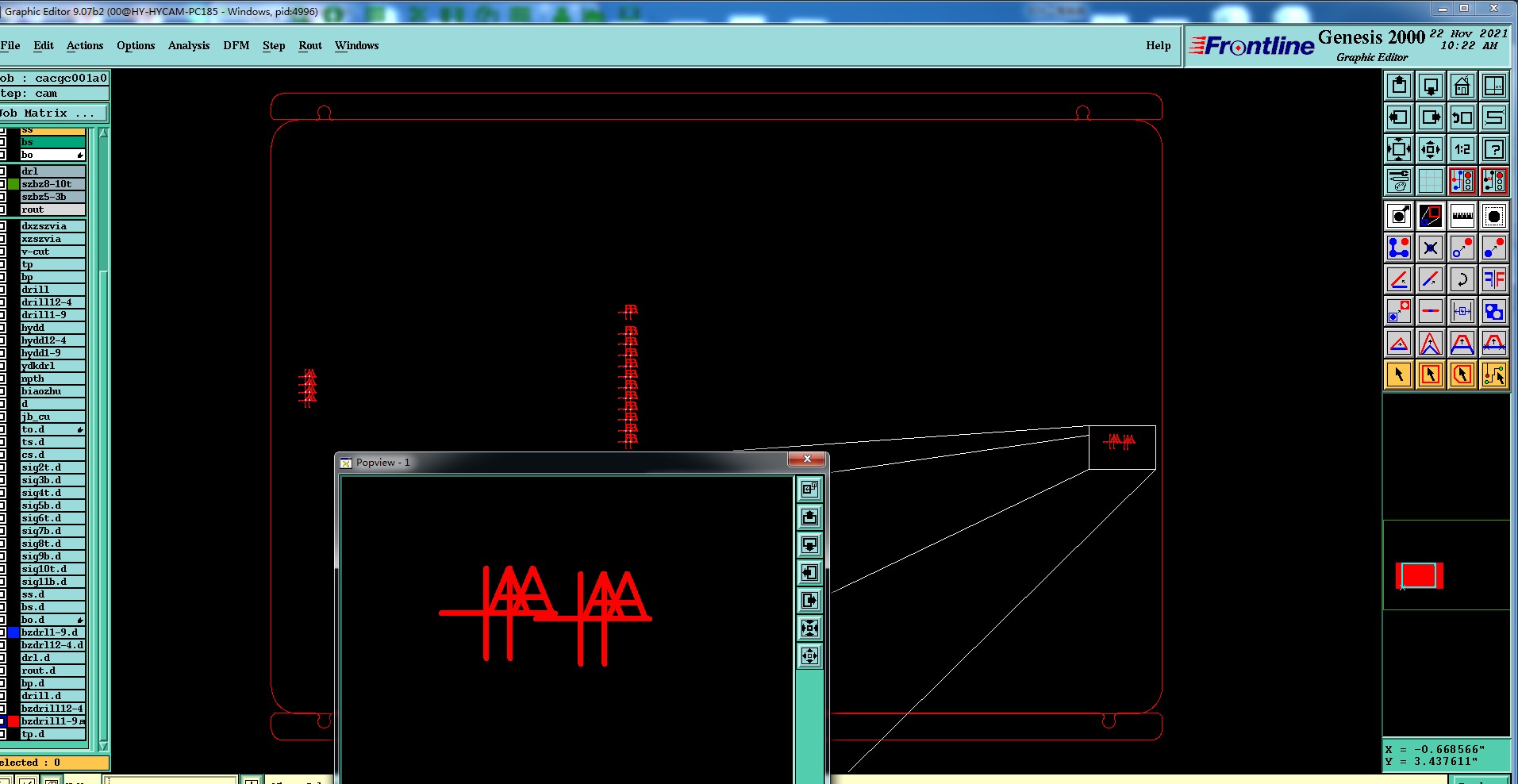
Task: Tick the checkbox for the hydd layer
Action: click(2, 328)
